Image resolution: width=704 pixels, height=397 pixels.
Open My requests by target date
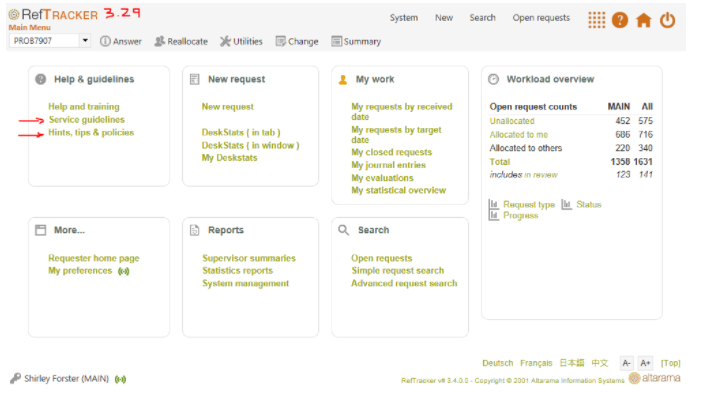(396, 135)
